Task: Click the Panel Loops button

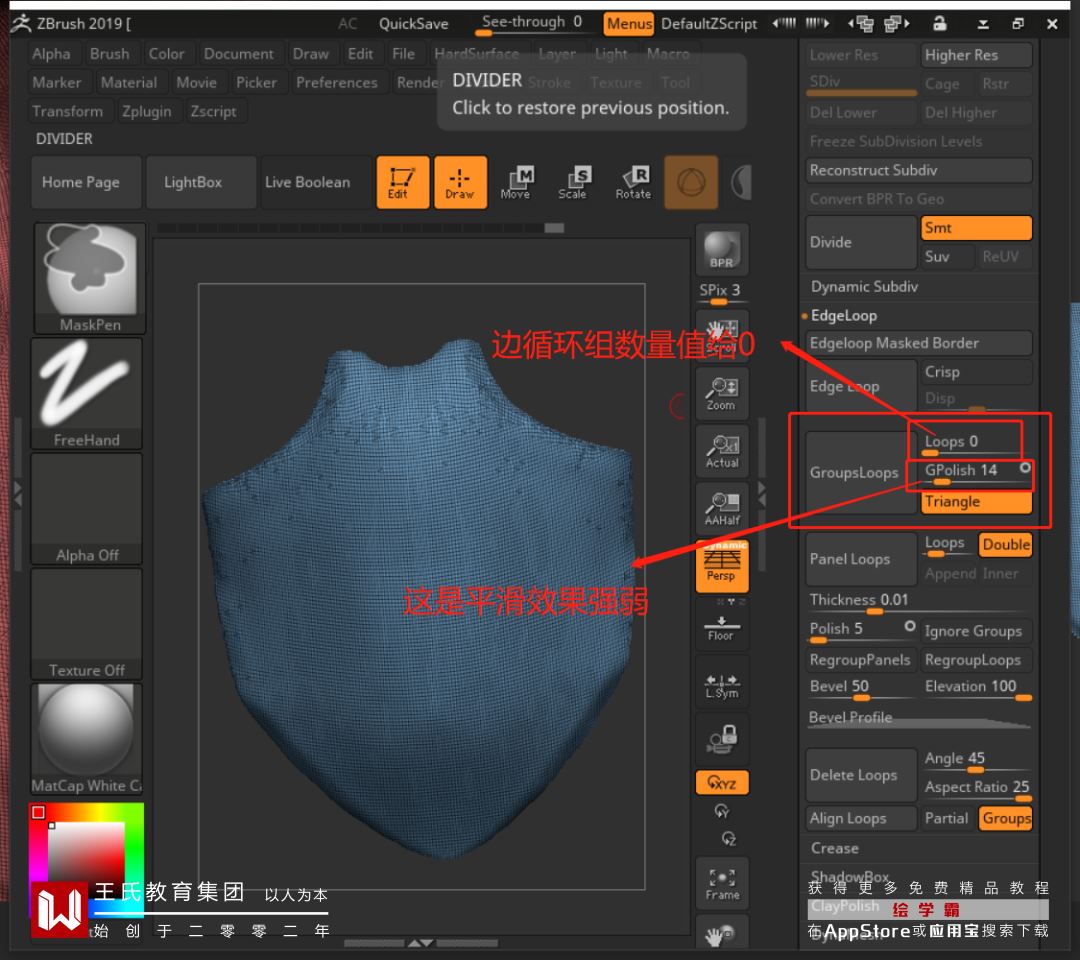Action: pos(861,559)
